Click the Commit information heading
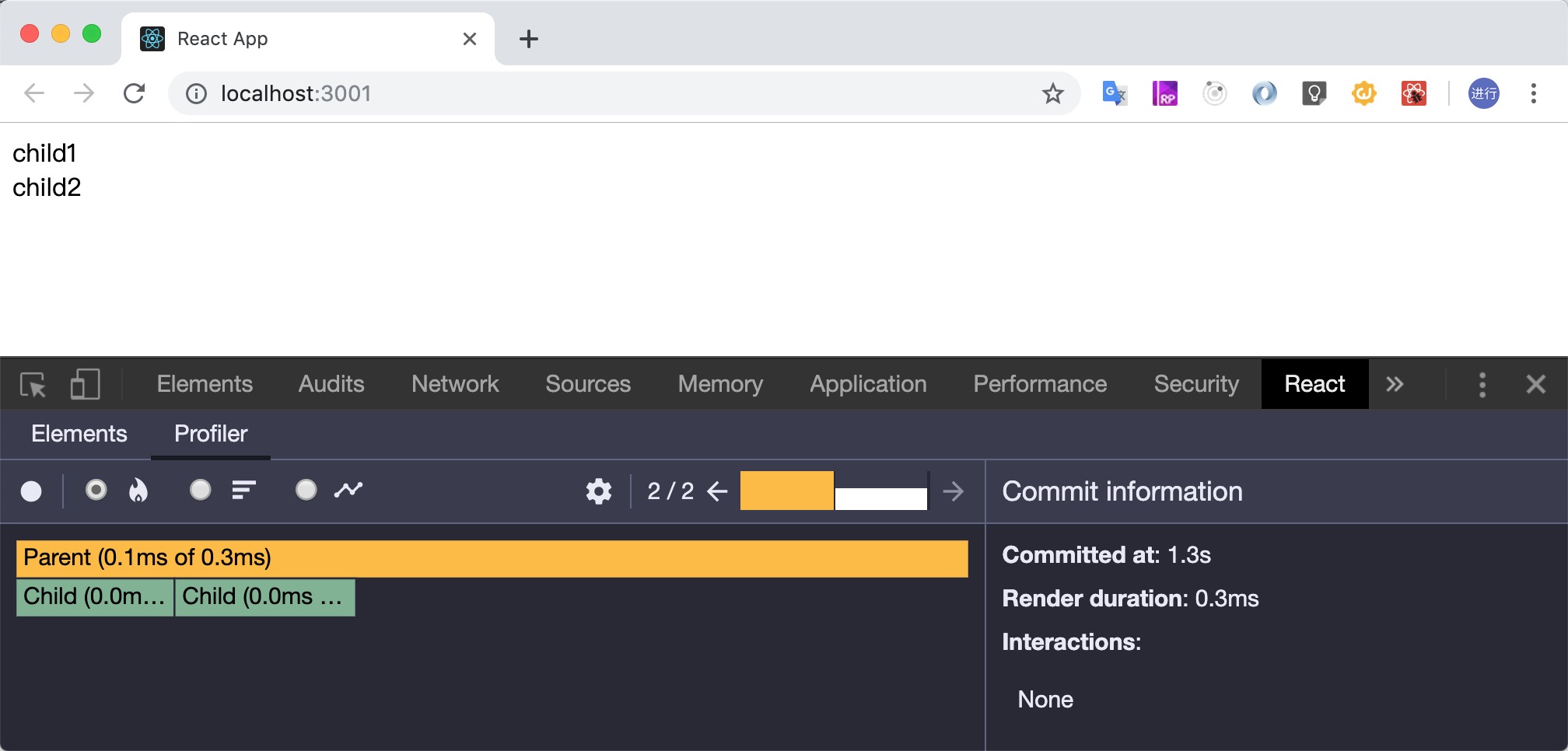Viewport: 1568px width, 751px height. click(1122, 491)
